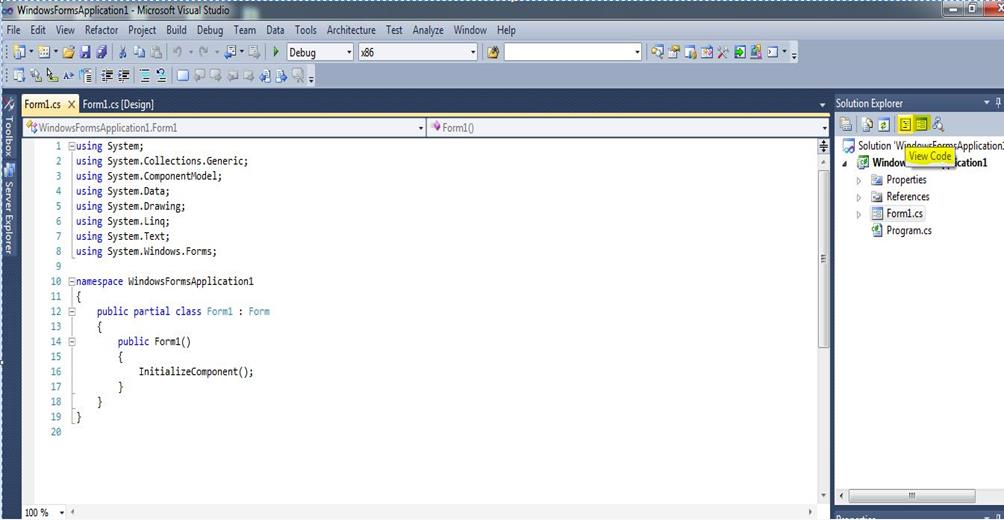Click the InitializeComponent(); line in the editor

coord(196,371)
